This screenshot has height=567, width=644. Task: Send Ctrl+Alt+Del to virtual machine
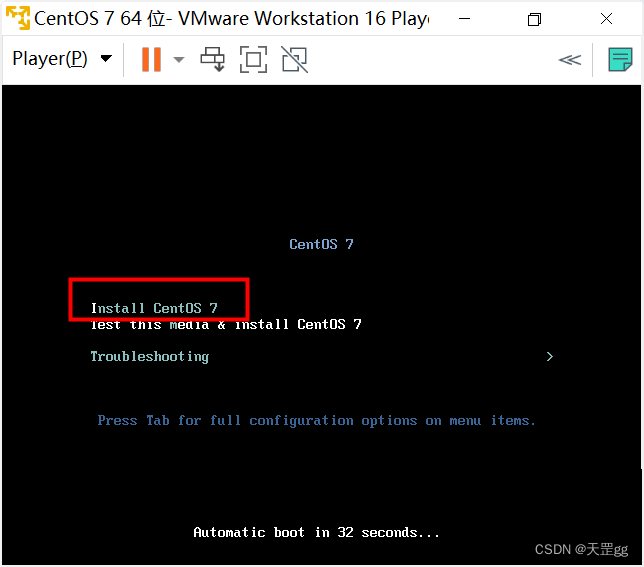(212, 60)
